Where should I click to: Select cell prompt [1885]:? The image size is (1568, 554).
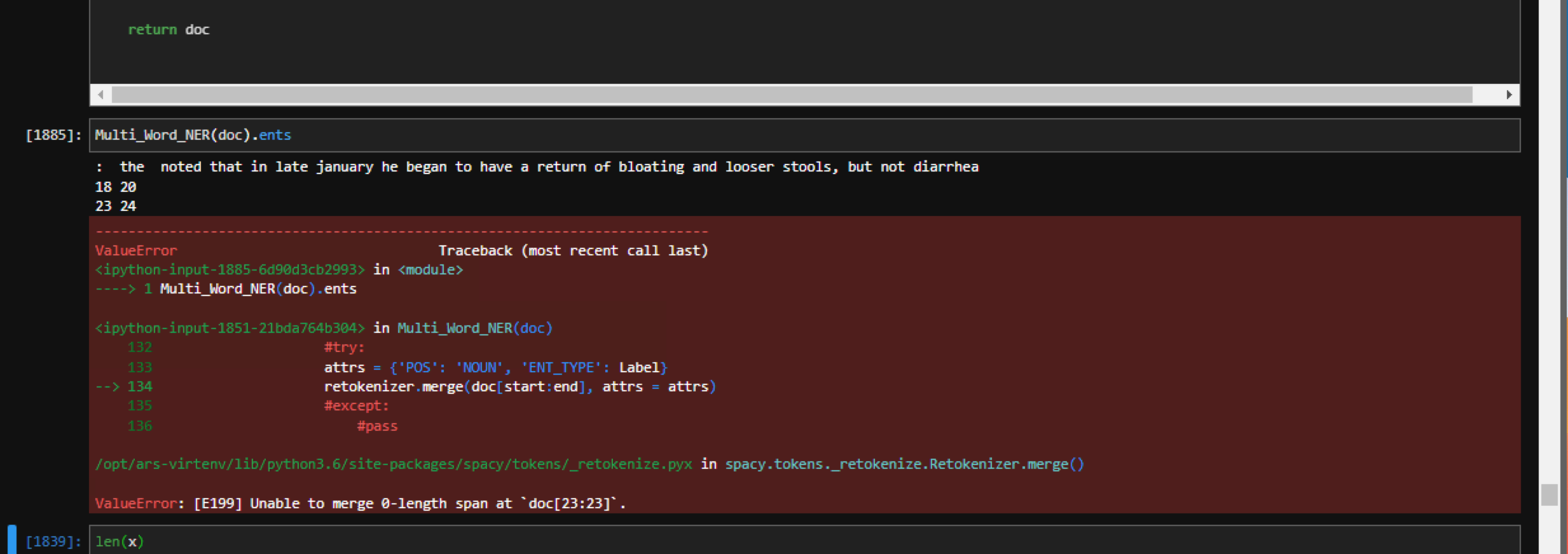click(54, 135)
